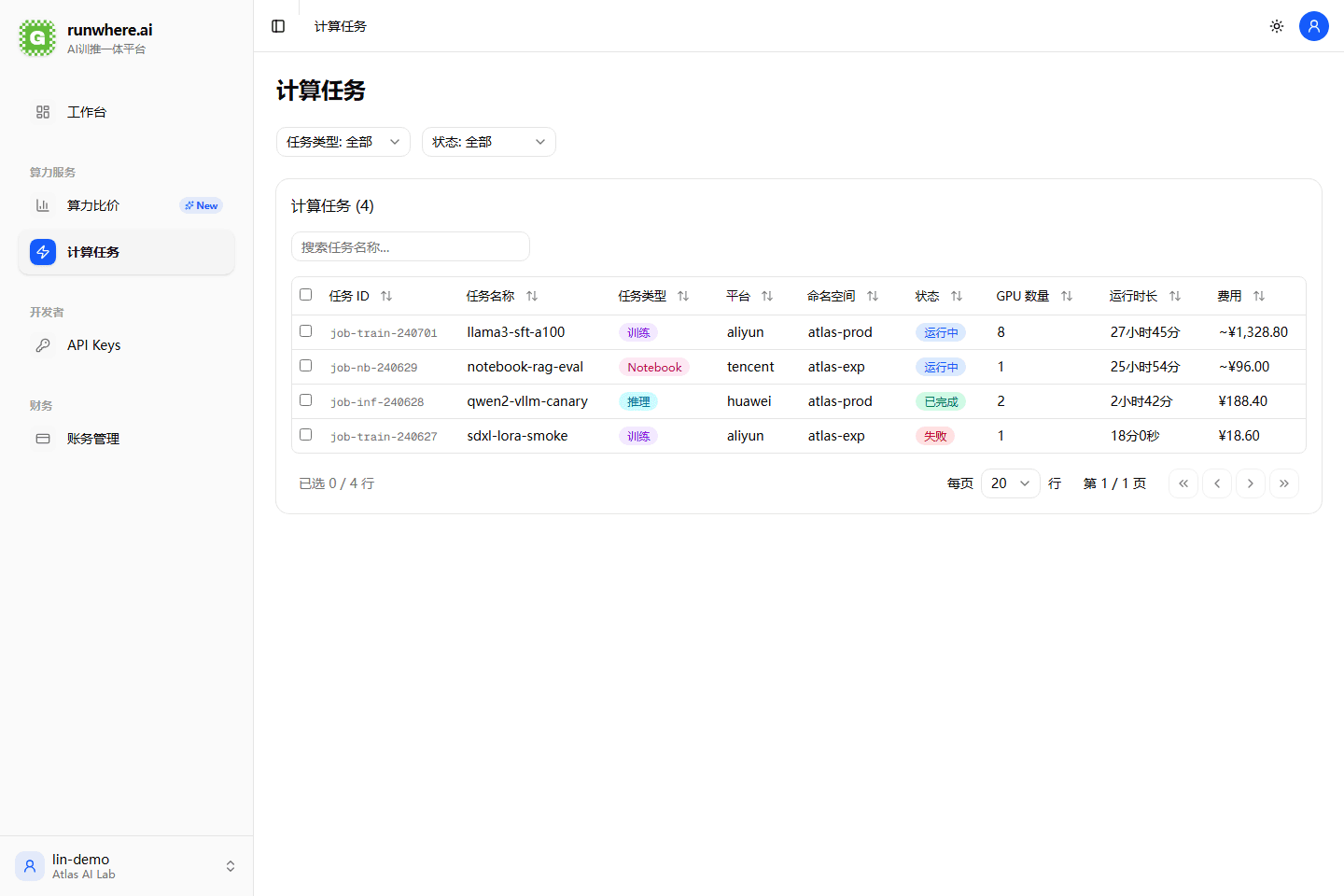Sort by 任务名称 column arrows
Viewport: 1344px width, 896px height.
pos(532,296)
